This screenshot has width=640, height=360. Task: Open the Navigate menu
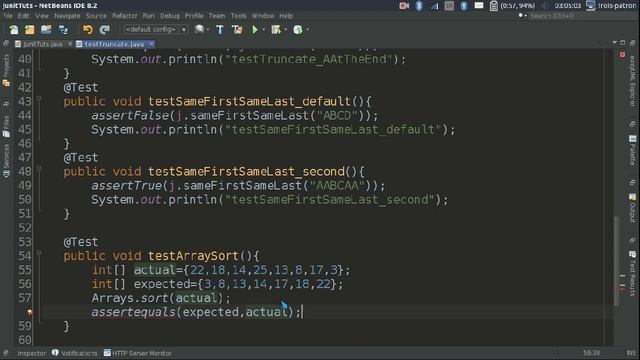[x=67, y=16]
